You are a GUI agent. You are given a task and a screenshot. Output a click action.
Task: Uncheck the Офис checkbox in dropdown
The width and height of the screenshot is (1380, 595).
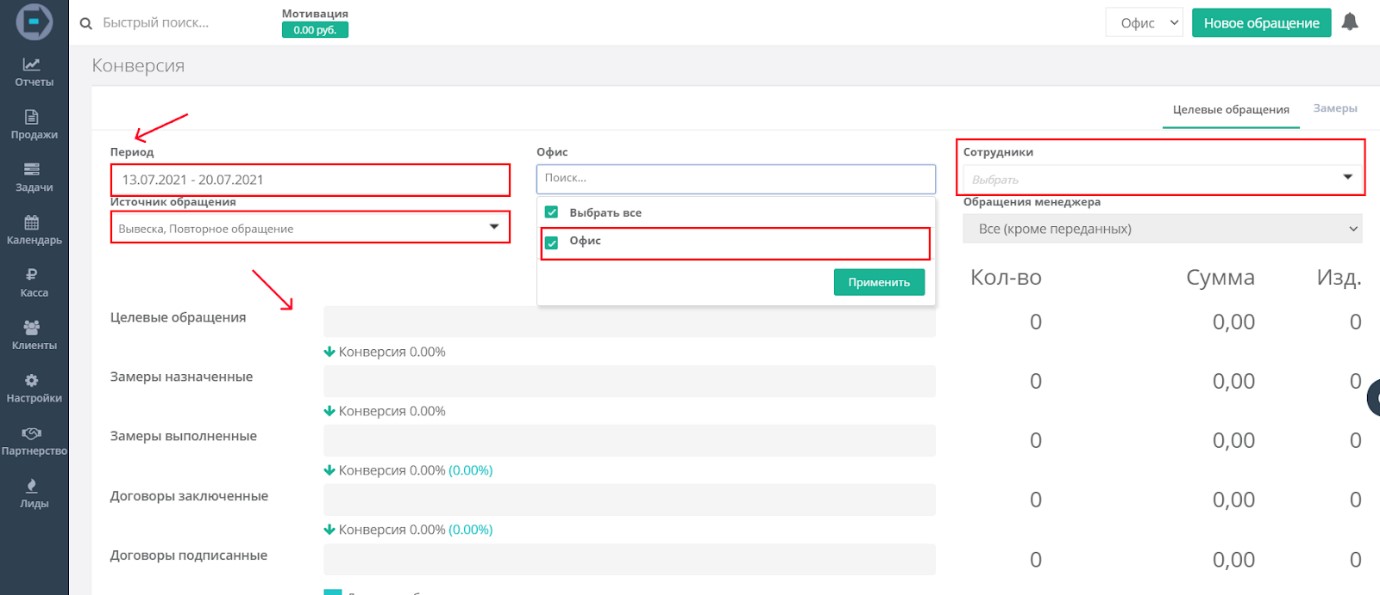point(551,242)
